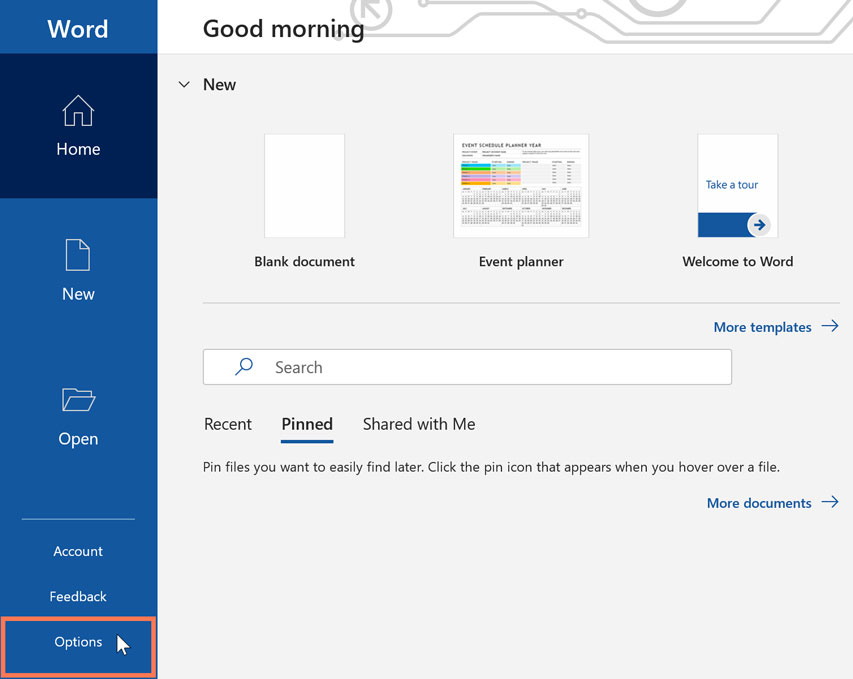
Task: Send Feedback from the sidebar
Action: [78, 596]
